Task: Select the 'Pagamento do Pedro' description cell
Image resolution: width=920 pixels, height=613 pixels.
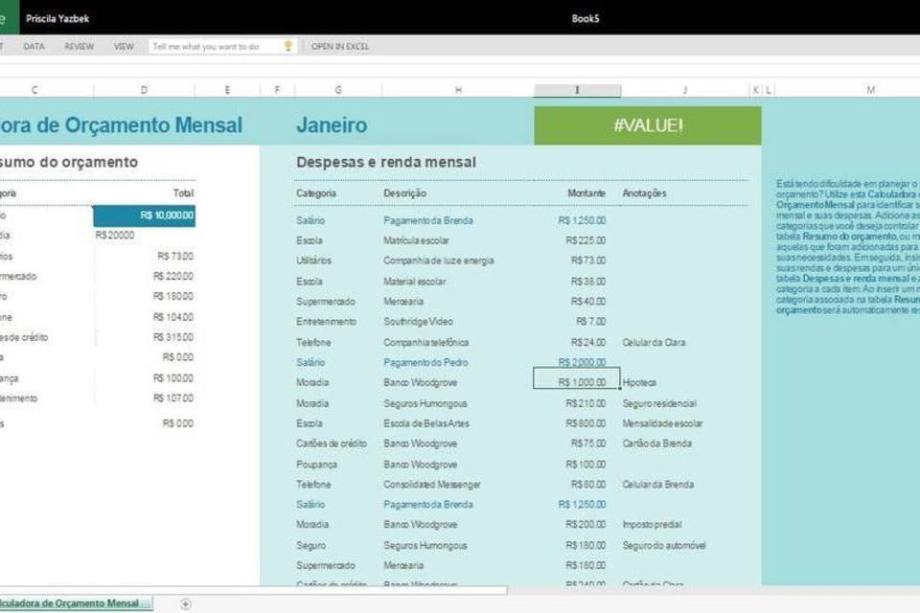Action: [x=425, y=362]
